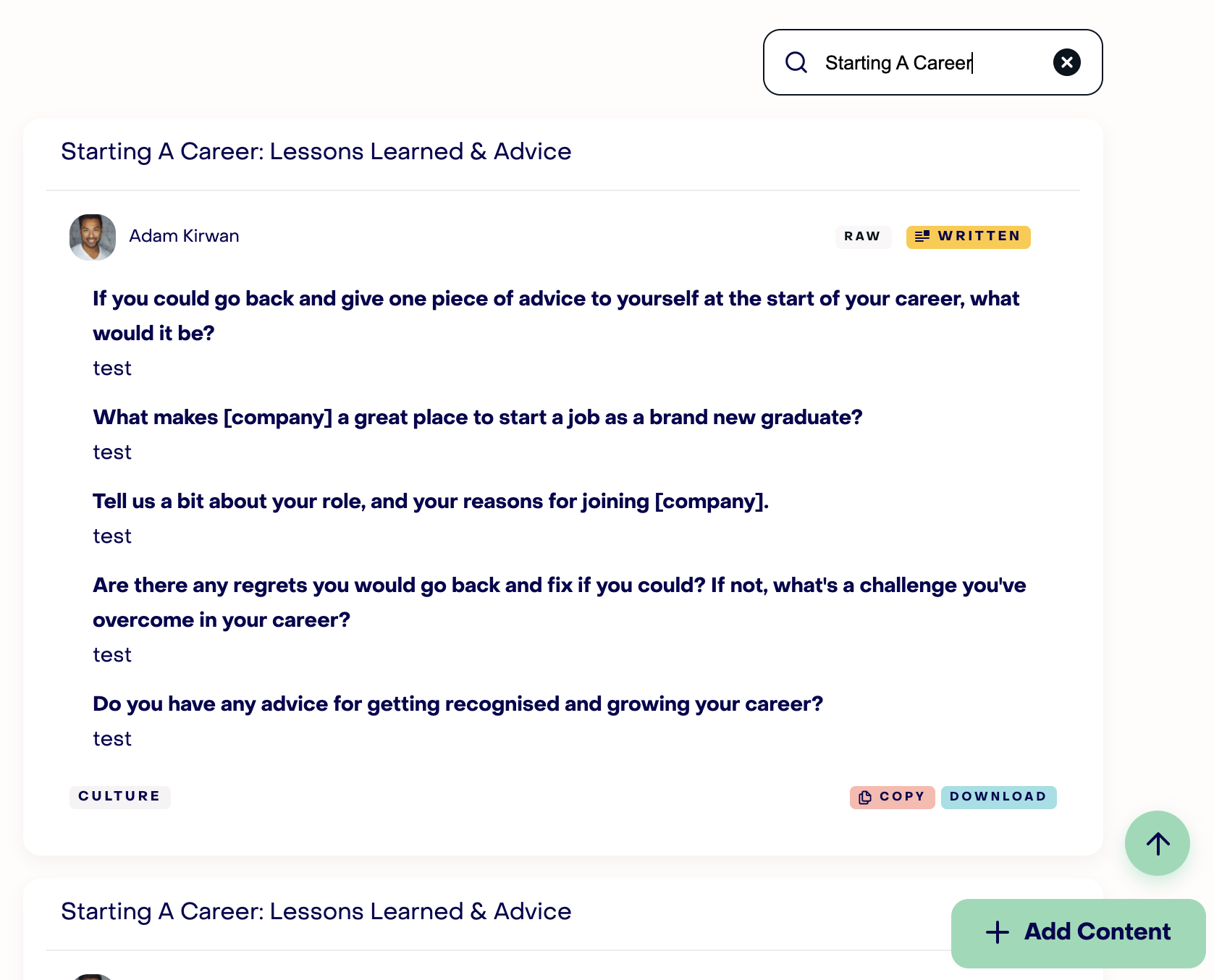This screenshot has height=980, width=1214.
Task: Switch to the RAW view
Action: click(x=862, y=237)
